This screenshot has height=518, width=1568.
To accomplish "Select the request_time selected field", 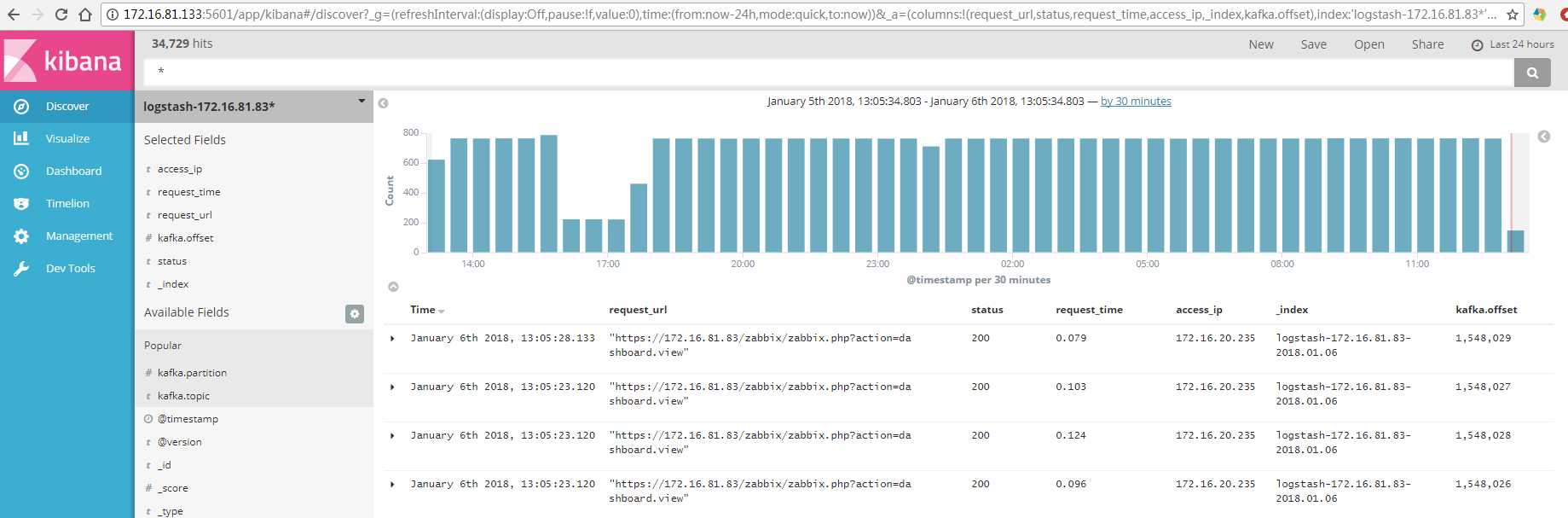I will (x=188, y=192).
